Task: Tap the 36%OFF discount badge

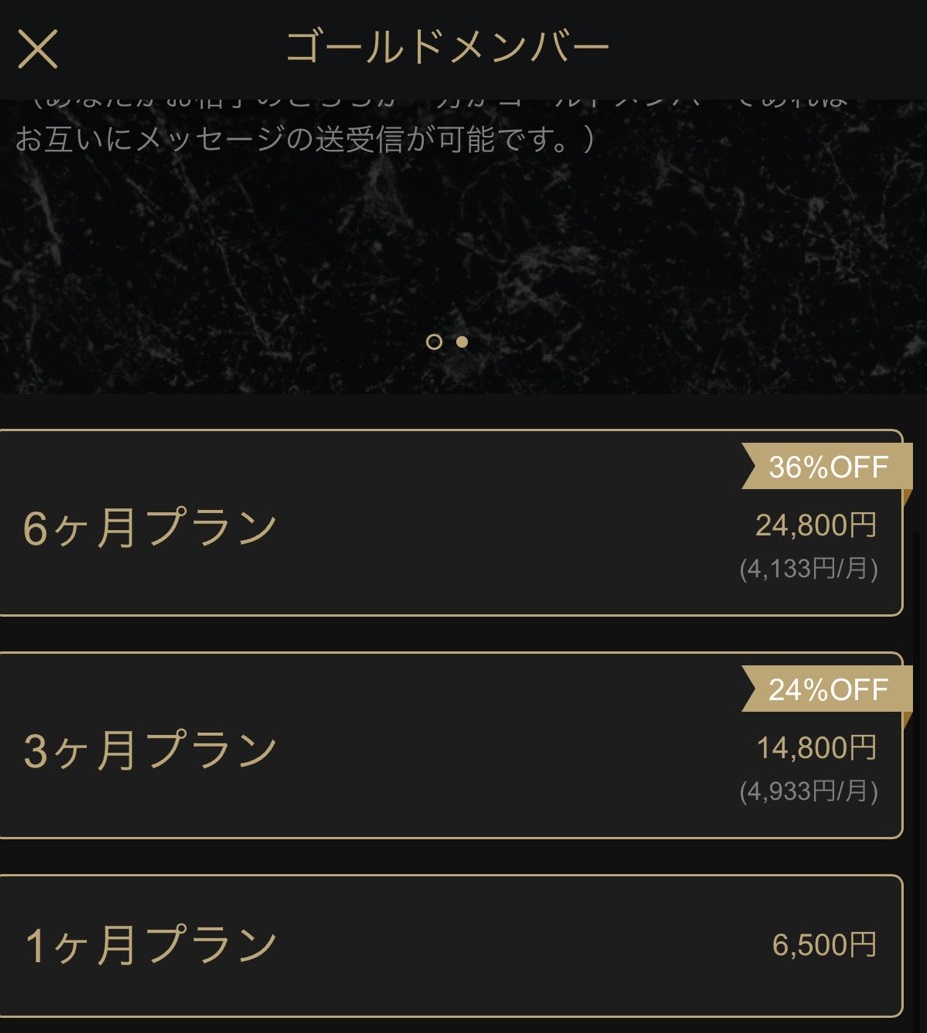Action: click(827, 467)
